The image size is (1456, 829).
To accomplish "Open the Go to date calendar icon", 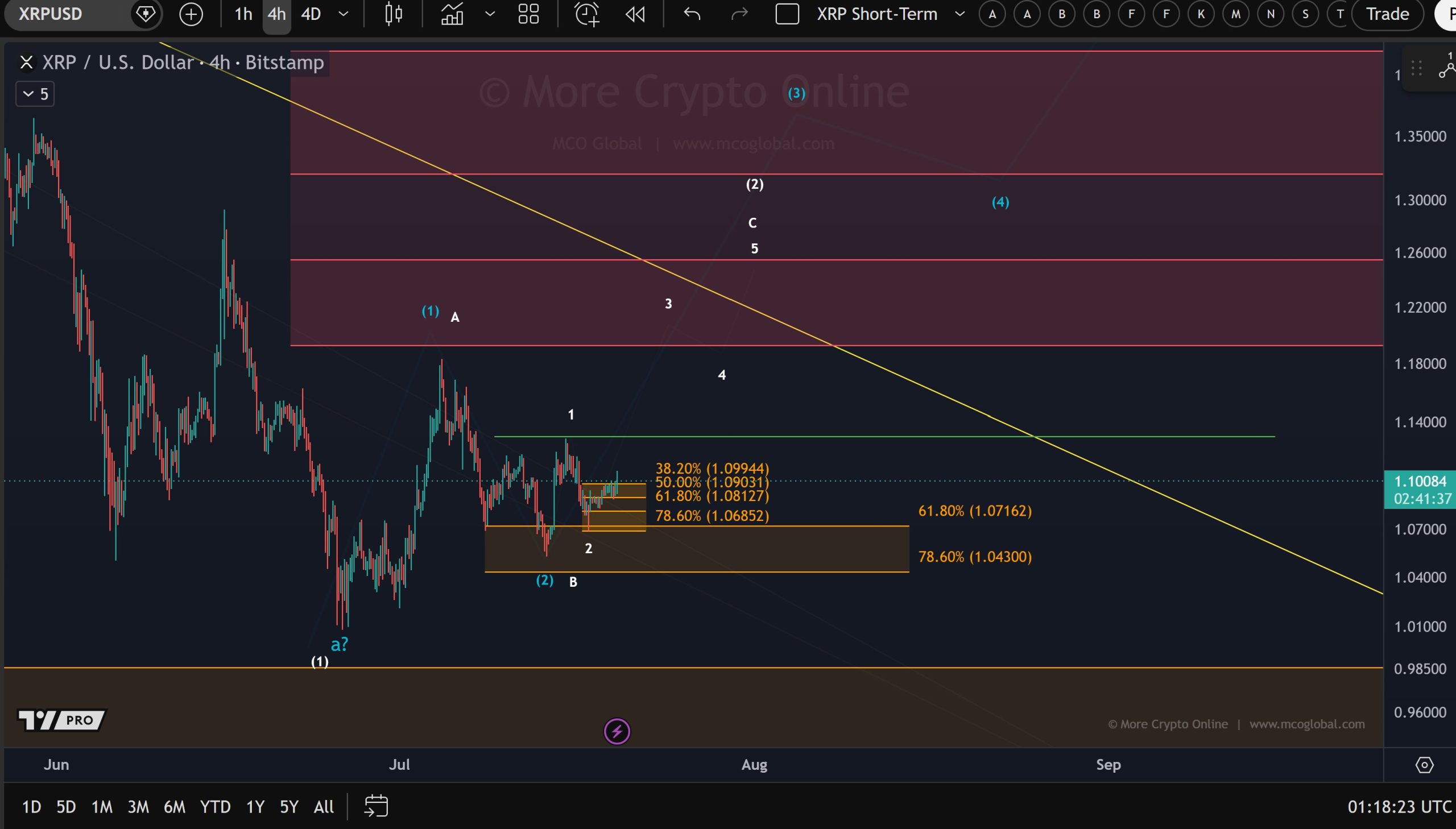I will (x=376, y=806).
